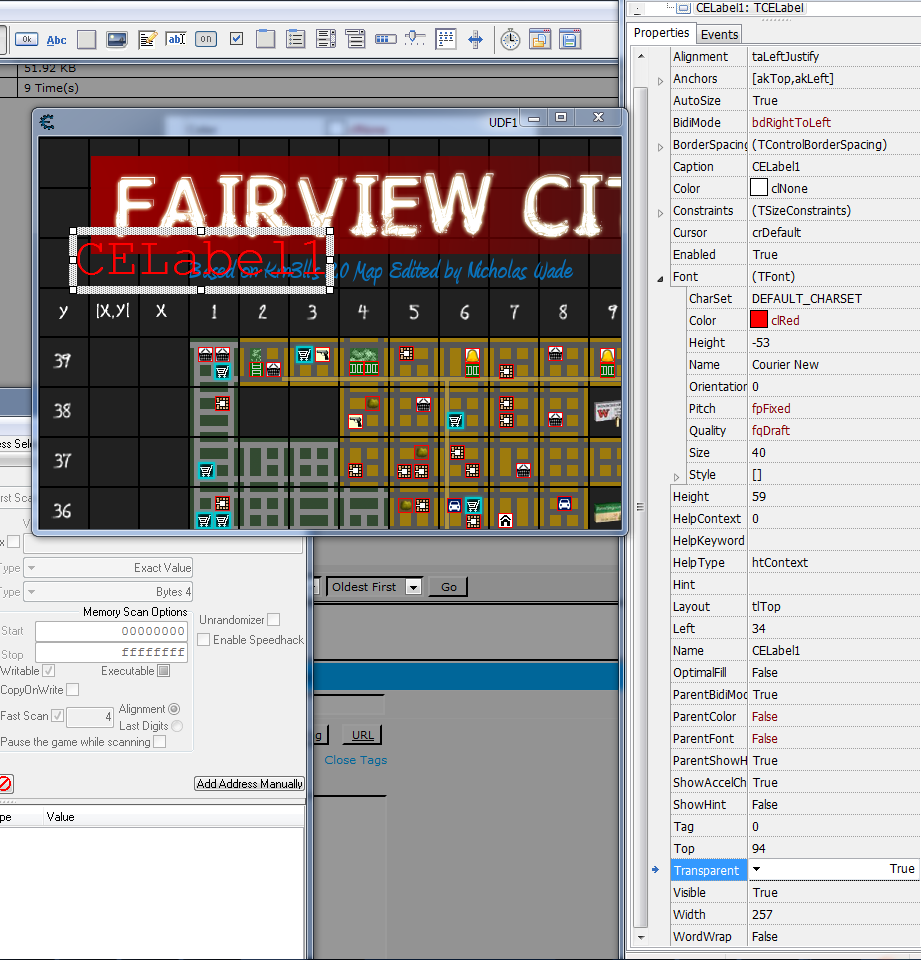
Task: Click the Start address input field
Action: (x=110, y=631)
